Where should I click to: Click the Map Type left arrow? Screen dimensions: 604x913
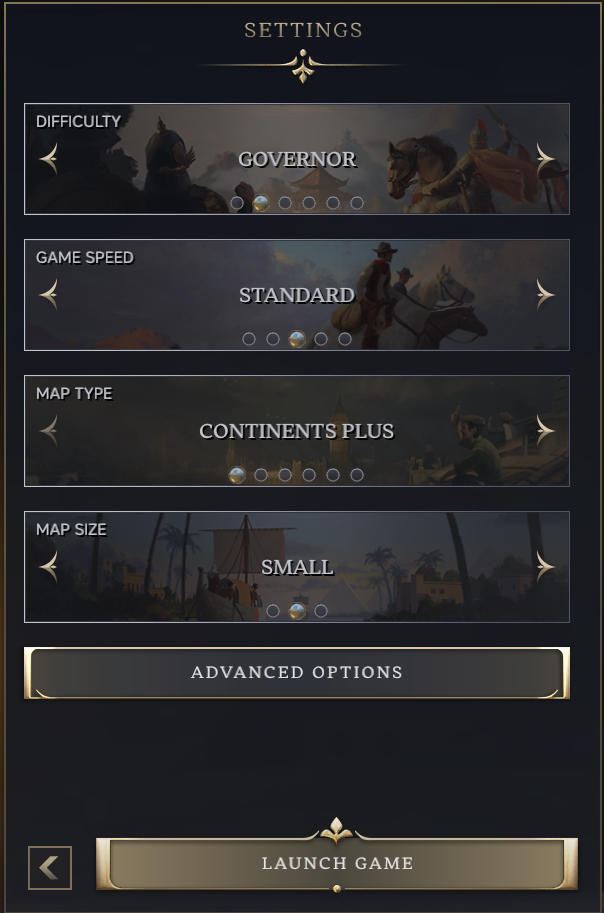pos(49,431)
